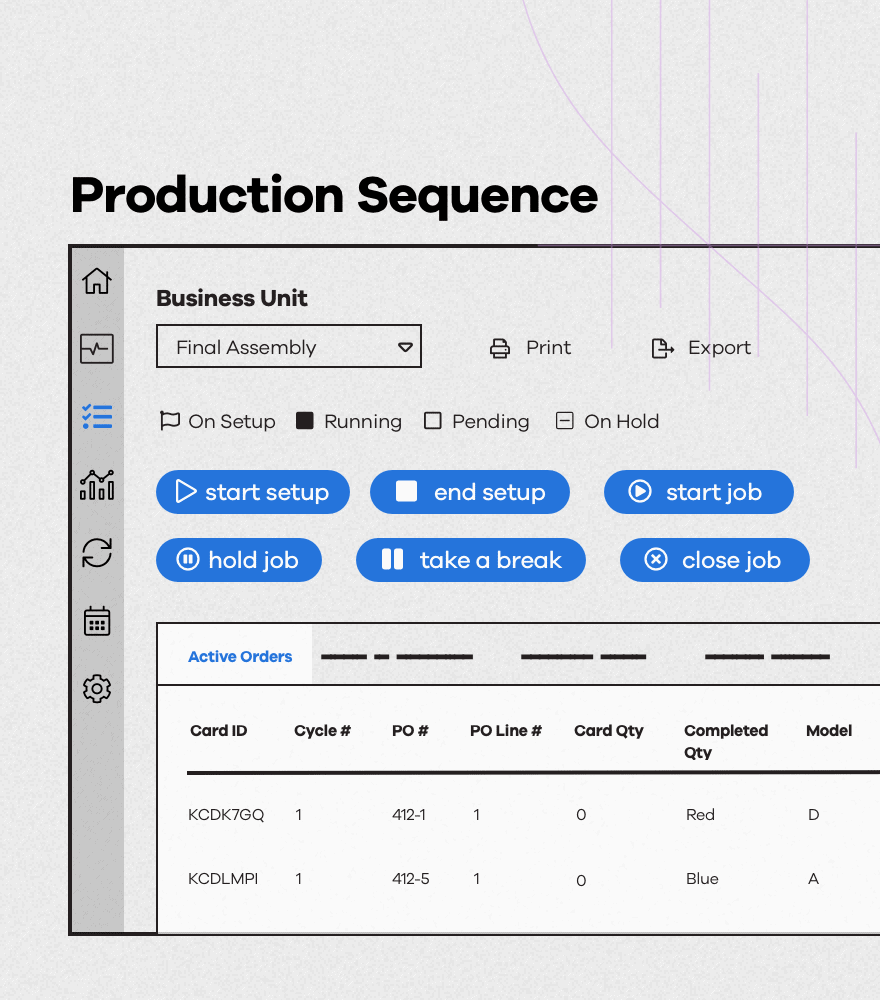
Task: Open the settings gear sidebar icon
Action: [97, 689]
